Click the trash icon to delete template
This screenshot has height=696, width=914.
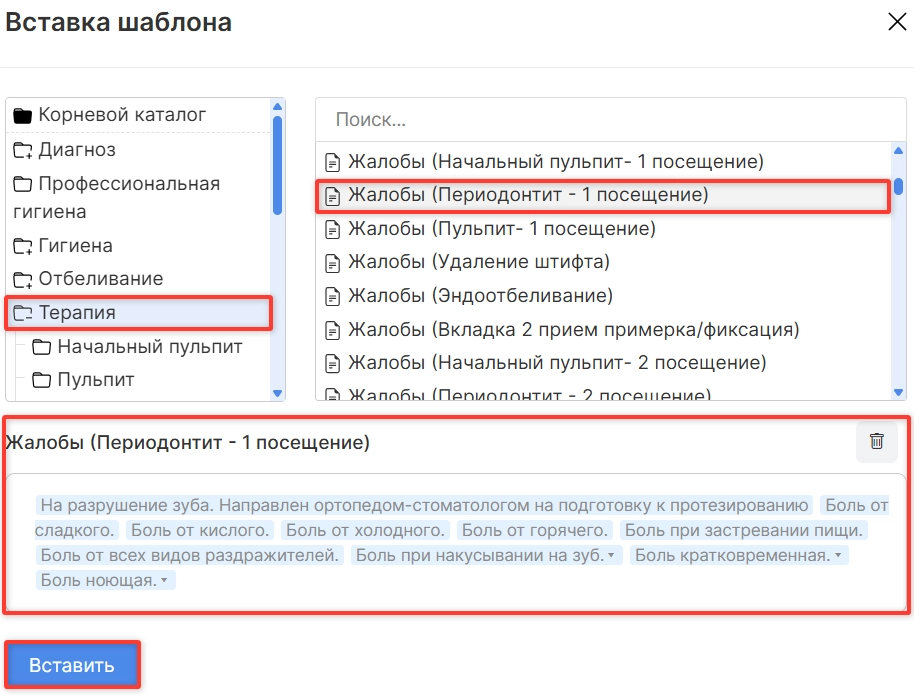click(877, 441)
